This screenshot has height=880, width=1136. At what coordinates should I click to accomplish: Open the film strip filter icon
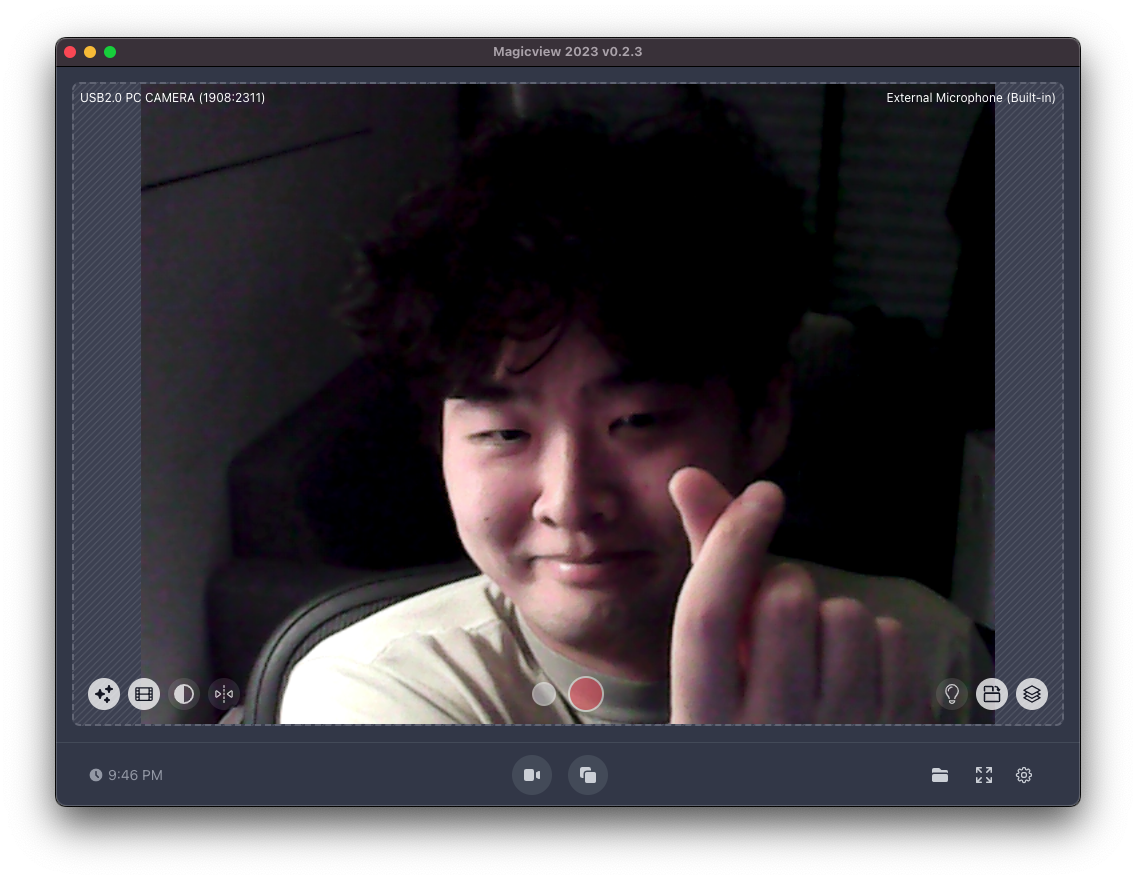[x=144, y=694]
